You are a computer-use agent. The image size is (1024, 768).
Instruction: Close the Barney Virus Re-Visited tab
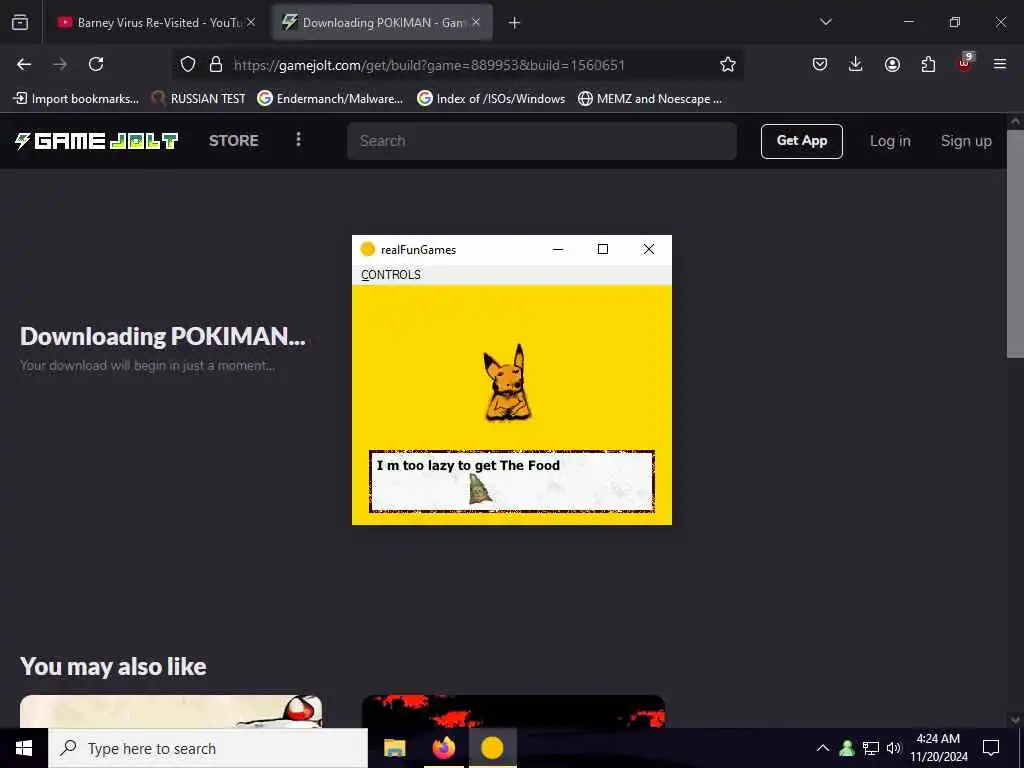[x=251, y=22]
